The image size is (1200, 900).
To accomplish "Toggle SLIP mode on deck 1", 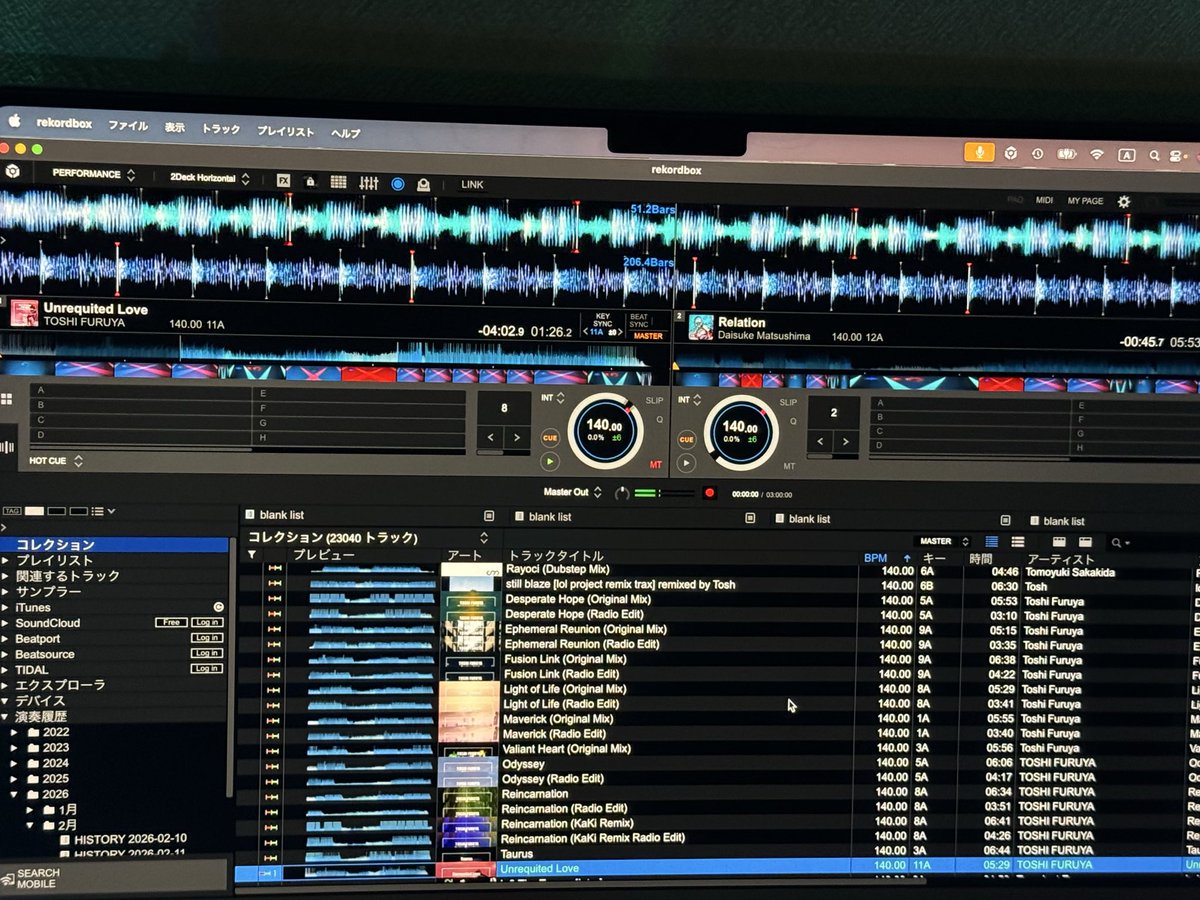I will coord(654,400).
